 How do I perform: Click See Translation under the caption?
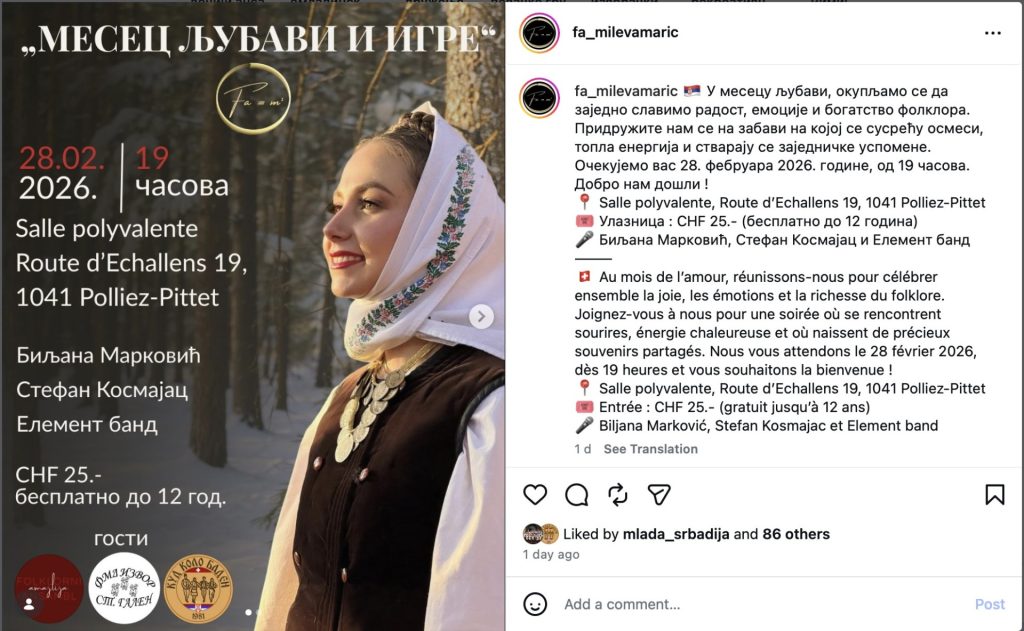point(650,449)
